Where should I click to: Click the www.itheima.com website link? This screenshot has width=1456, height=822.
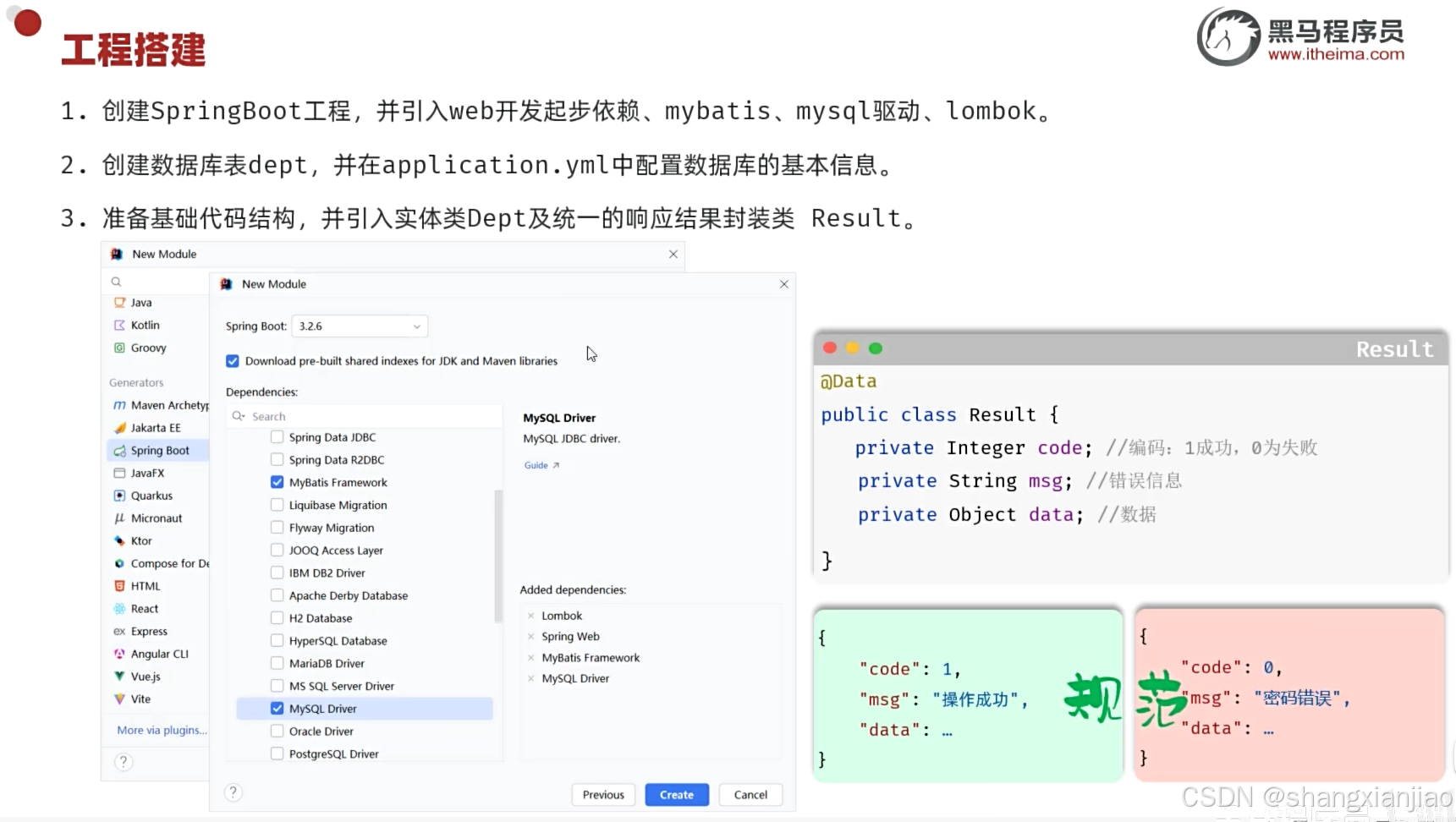pos(1336,54)
